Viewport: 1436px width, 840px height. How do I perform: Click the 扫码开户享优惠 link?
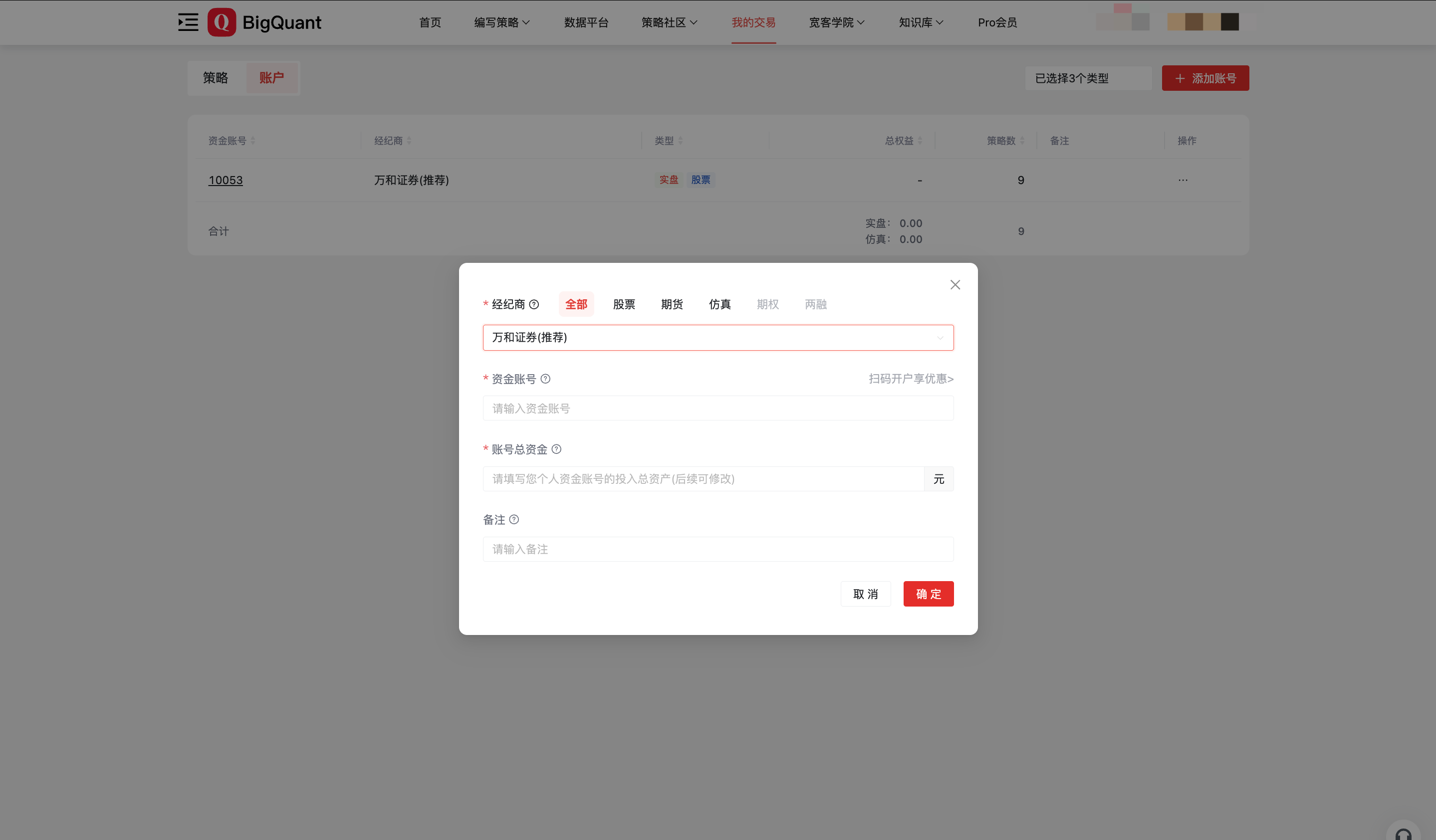[911, 379]
